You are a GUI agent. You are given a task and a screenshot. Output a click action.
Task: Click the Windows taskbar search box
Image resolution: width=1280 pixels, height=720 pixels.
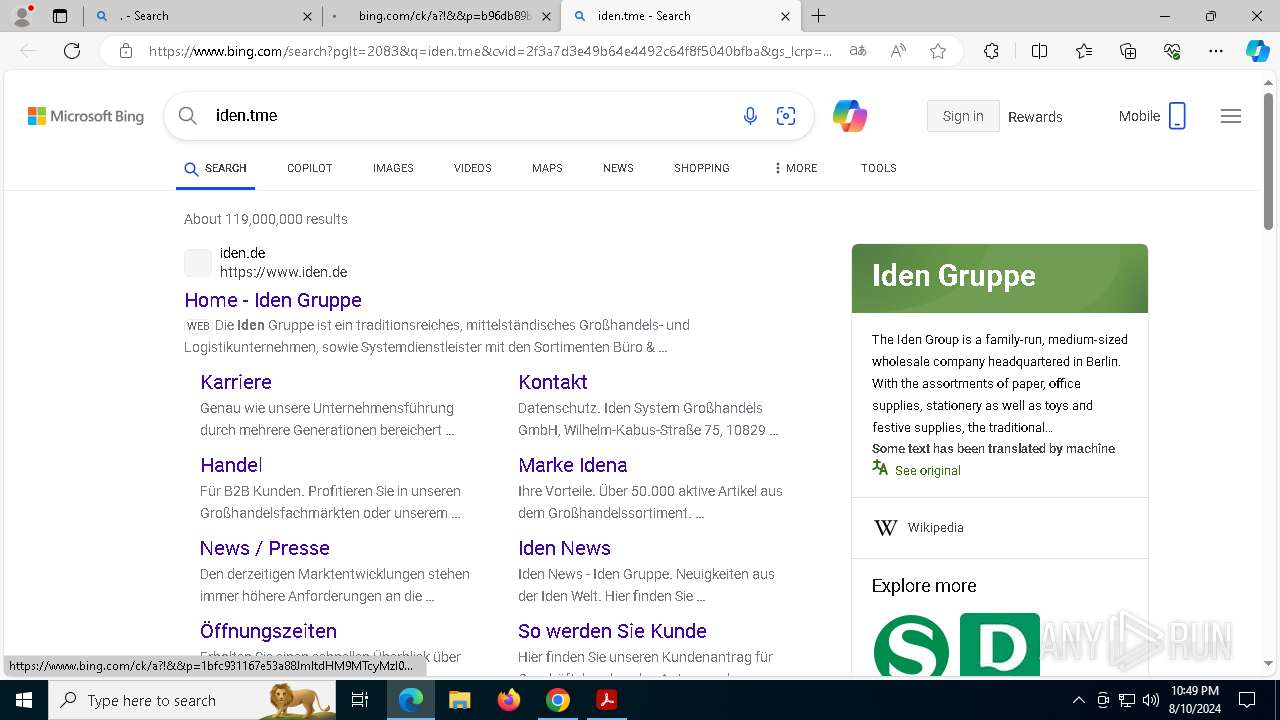[194, 700]
